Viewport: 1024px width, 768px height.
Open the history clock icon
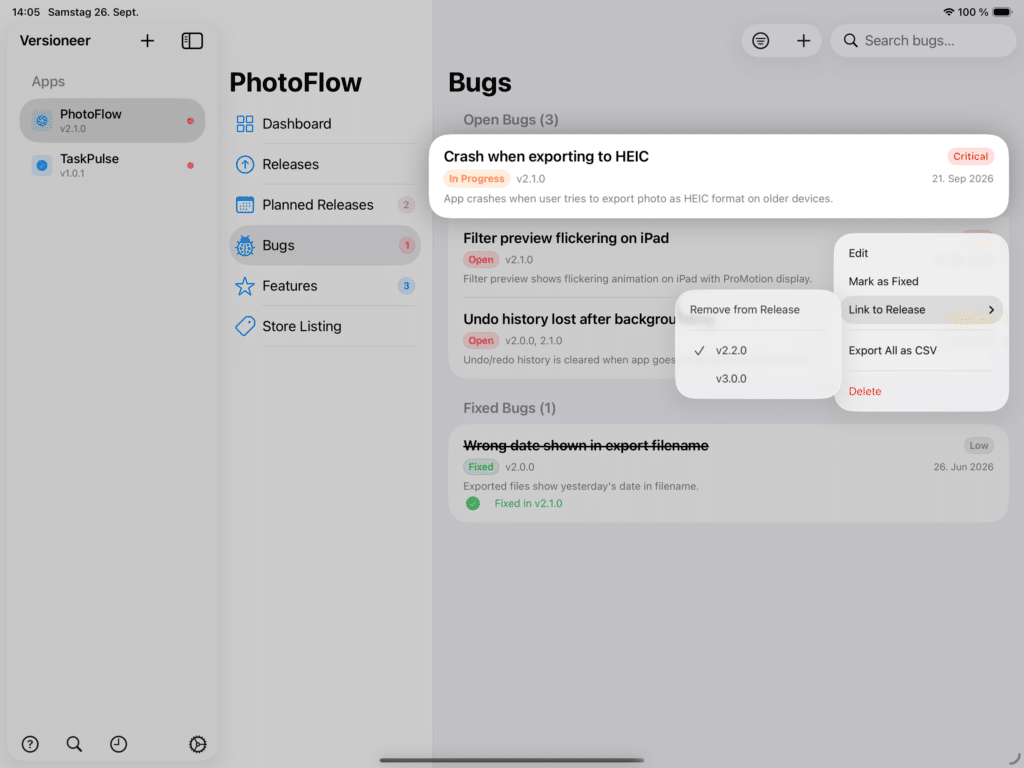click(118, 744)
